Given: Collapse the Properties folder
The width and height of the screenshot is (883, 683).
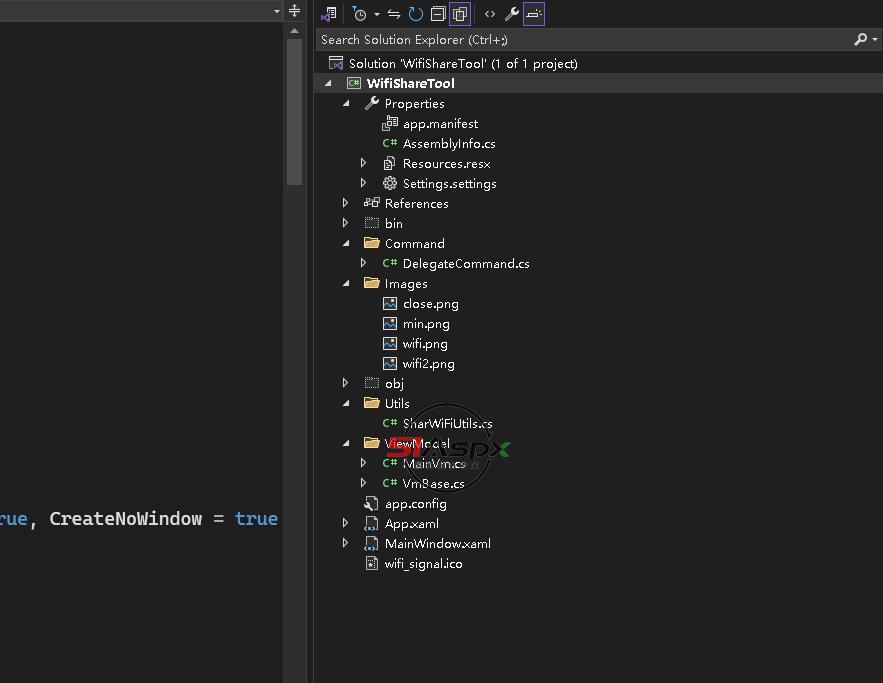Looking at the screenshot, I should click(346, 104).
